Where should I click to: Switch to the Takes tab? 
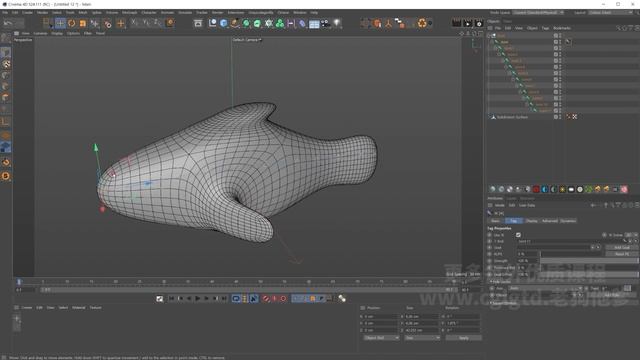[507, 21]
